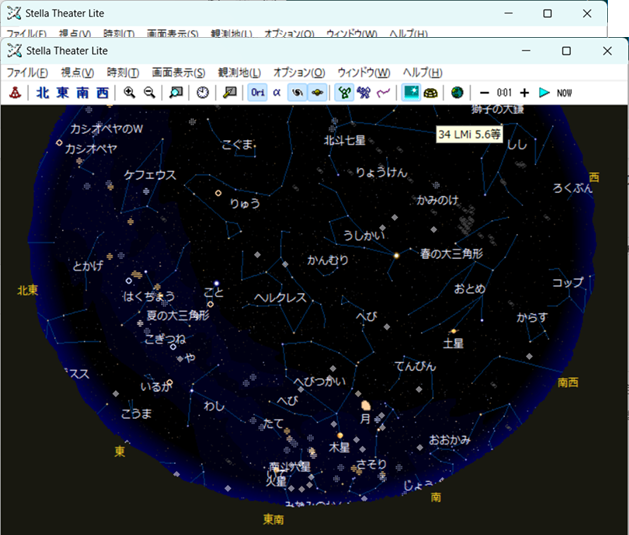Toggle the galaxy deep-sky objects display
629x535 pixels.
[297, 93]
